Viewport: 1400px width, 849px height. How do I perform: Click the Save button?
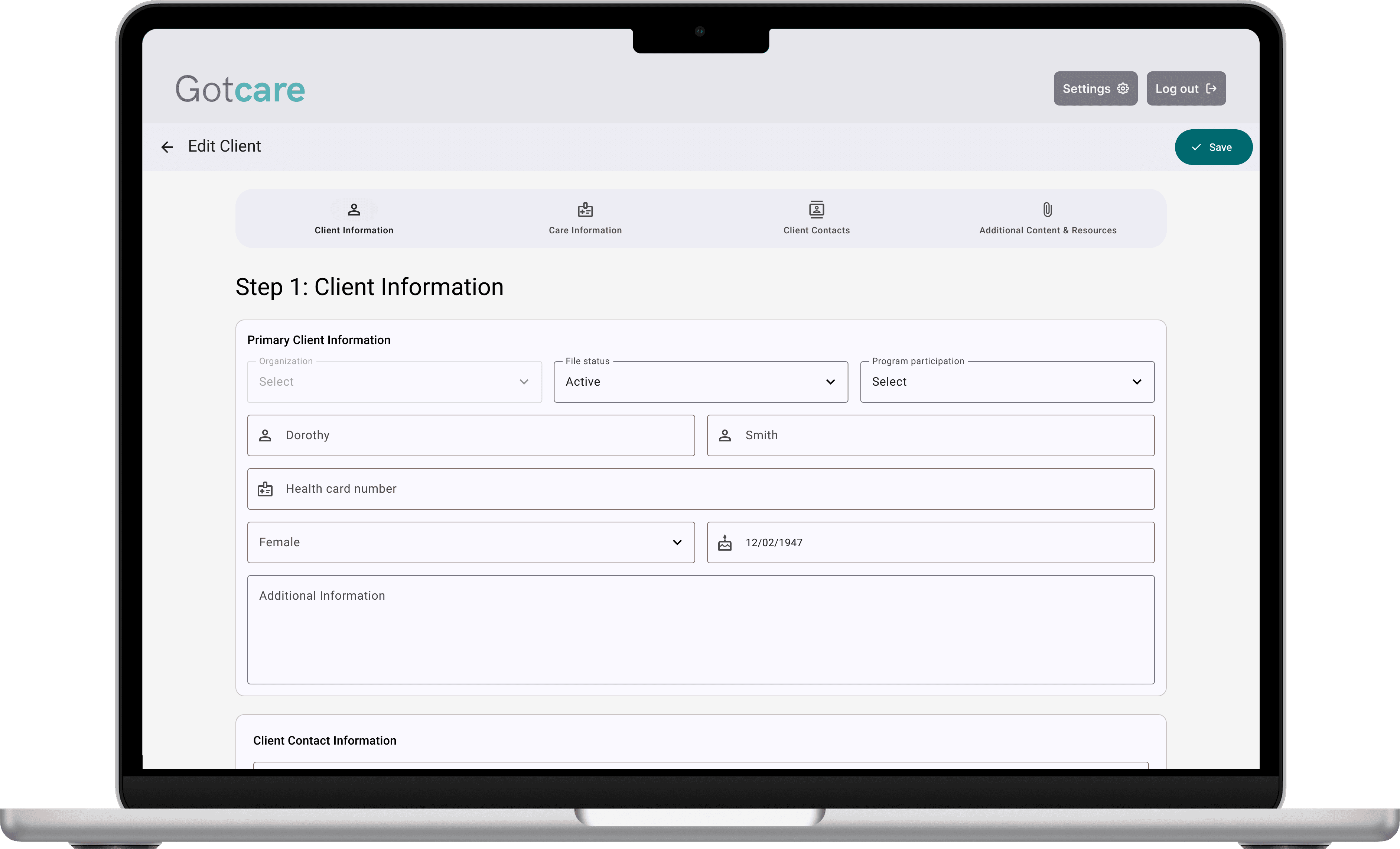click(1214, 147)
